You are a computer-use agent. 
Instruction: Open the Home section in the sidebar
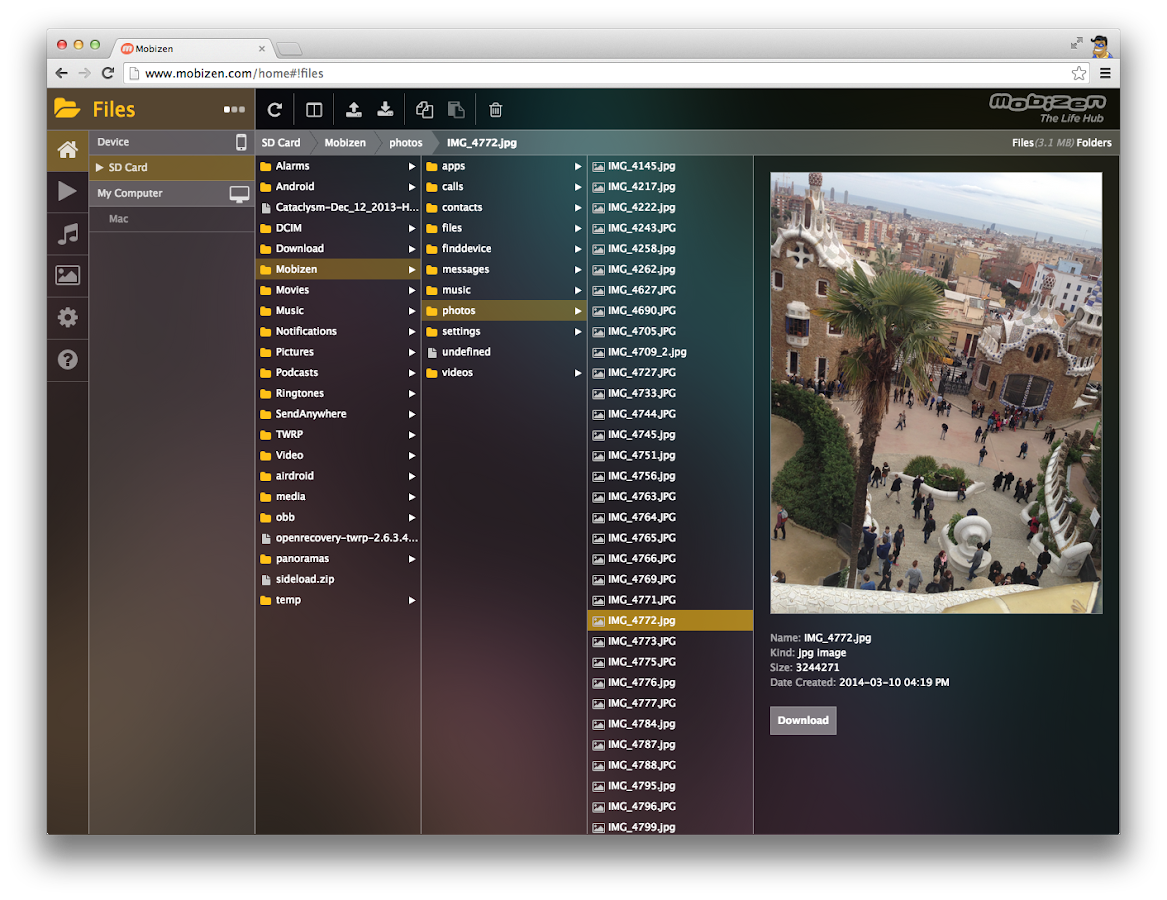pyautogui.click(x=67, y=150)
